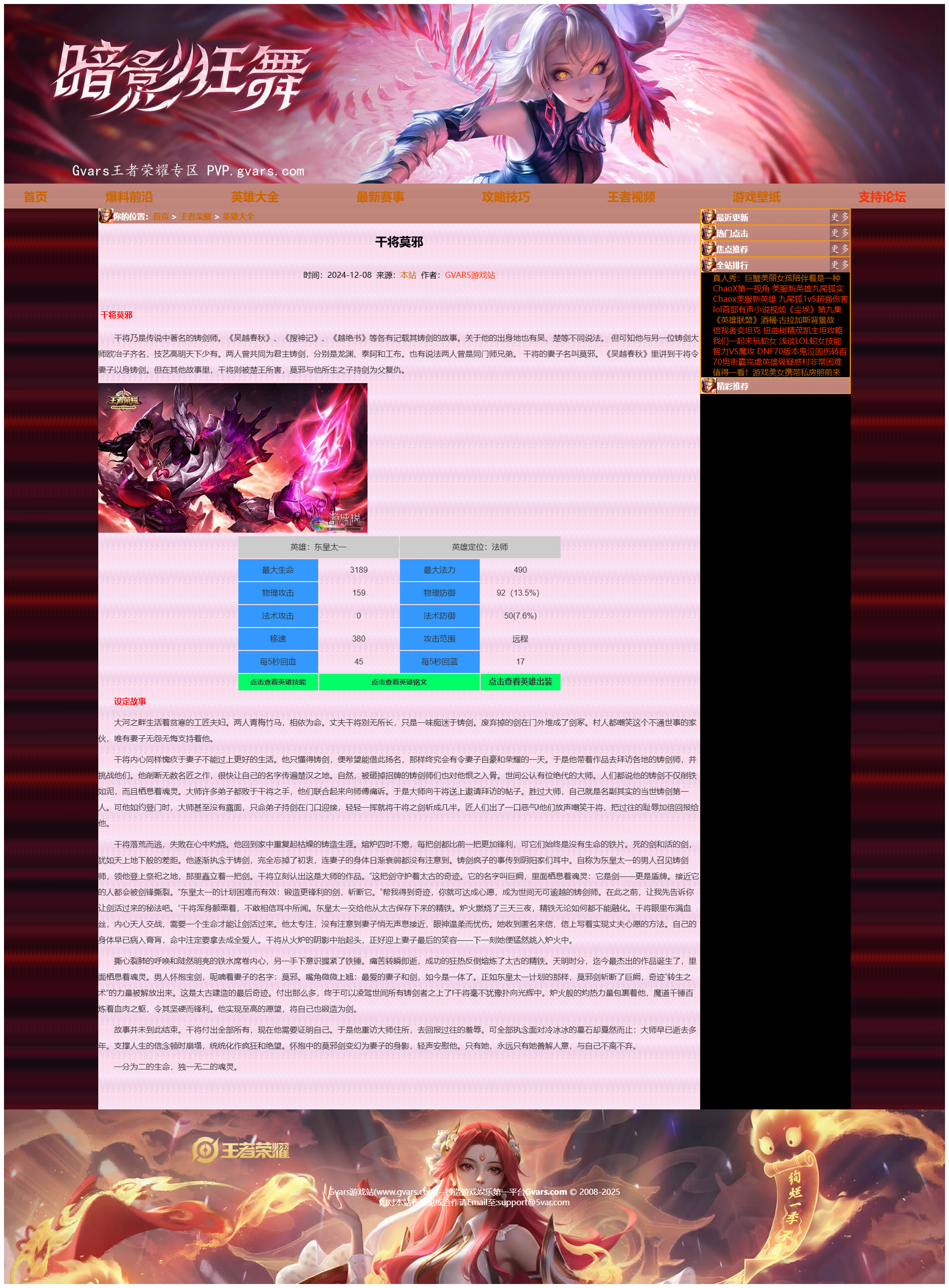Click 最大法力 stat label cell

[439, 570]
